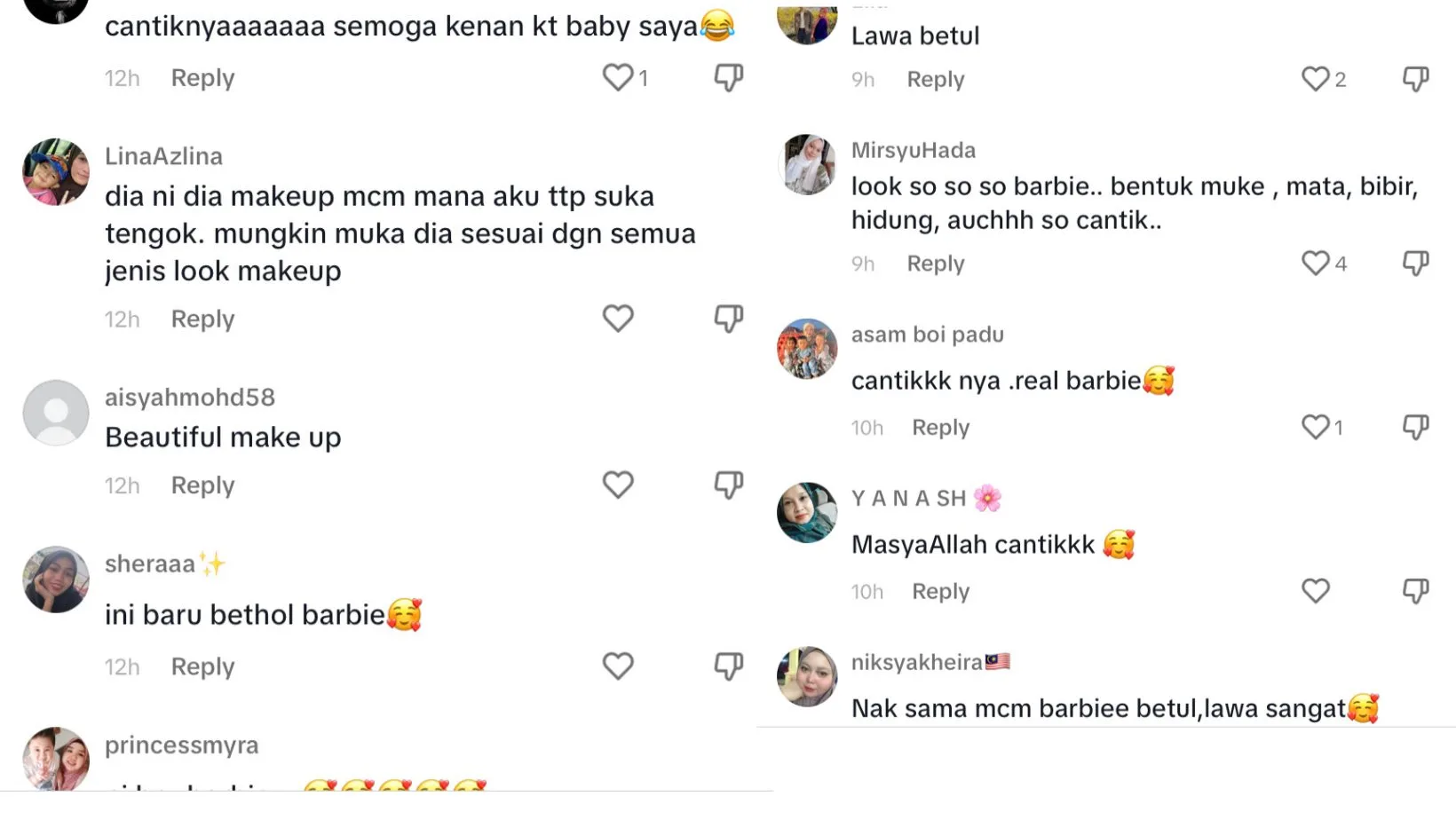1456x820 pixels.
Task: Like the 'Lawa betul' comment
Action: (x=1316, y=79)
